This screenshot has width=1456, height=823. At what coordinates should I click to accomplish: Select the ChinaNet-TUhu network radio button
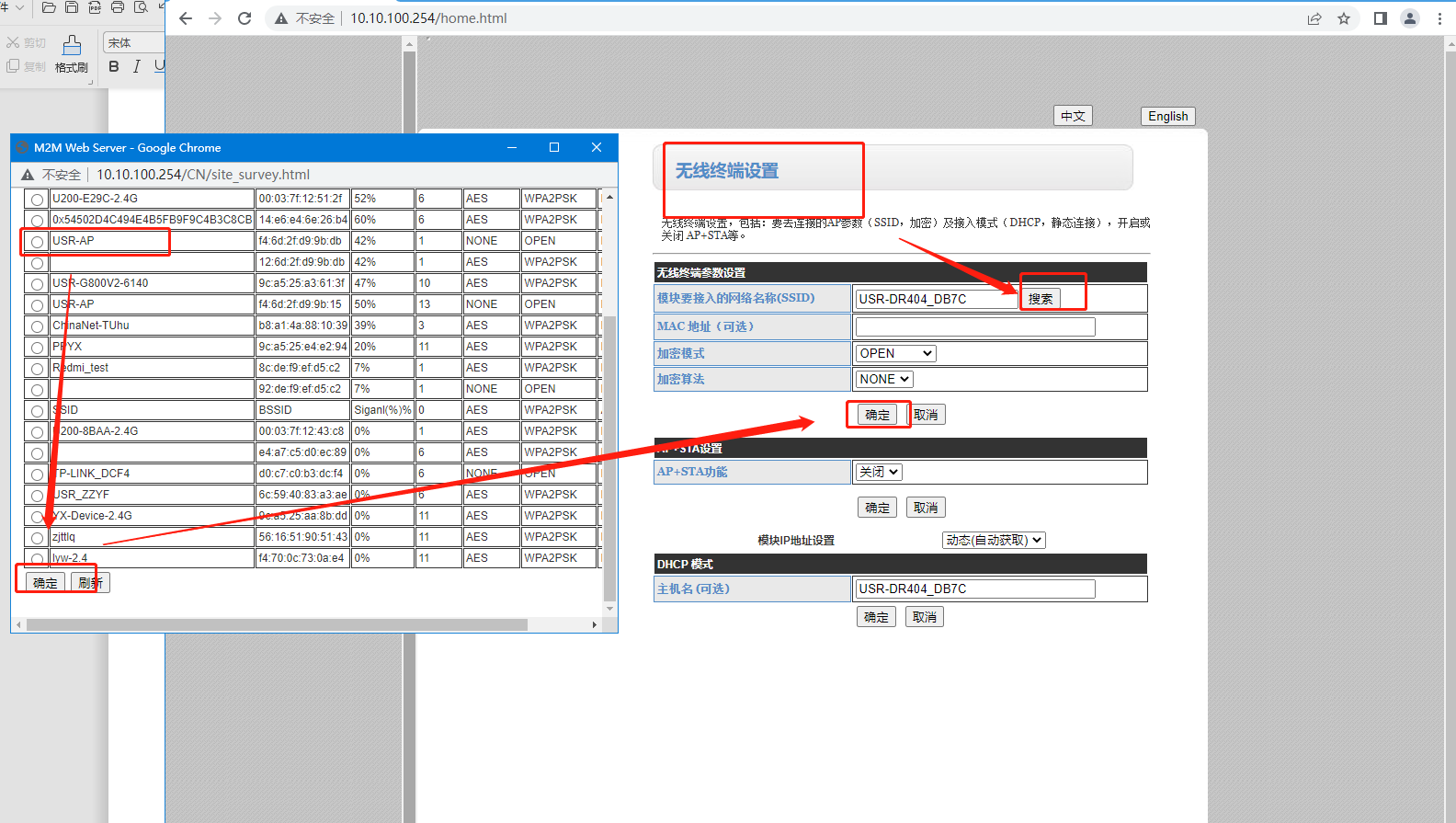(37, 326)
